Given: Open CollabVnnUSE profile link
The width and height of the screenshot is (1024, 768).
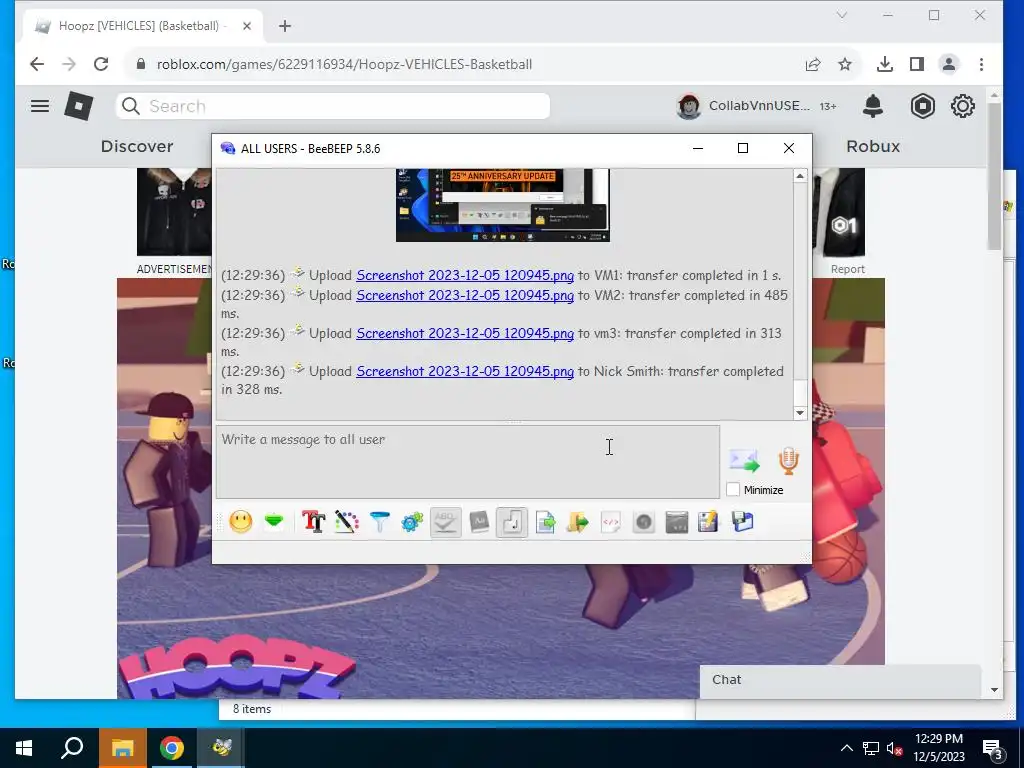Looking at the screenshot, I should [x=744, y=106].
